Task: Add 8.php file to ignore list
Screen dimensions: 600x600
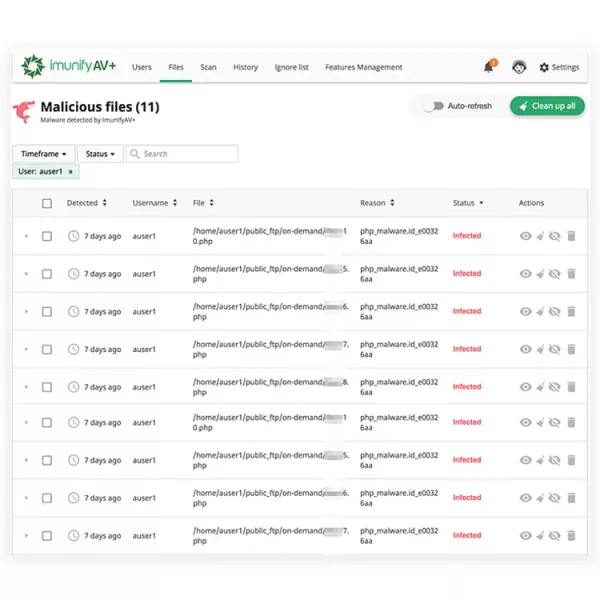Action: click(554, 387)
